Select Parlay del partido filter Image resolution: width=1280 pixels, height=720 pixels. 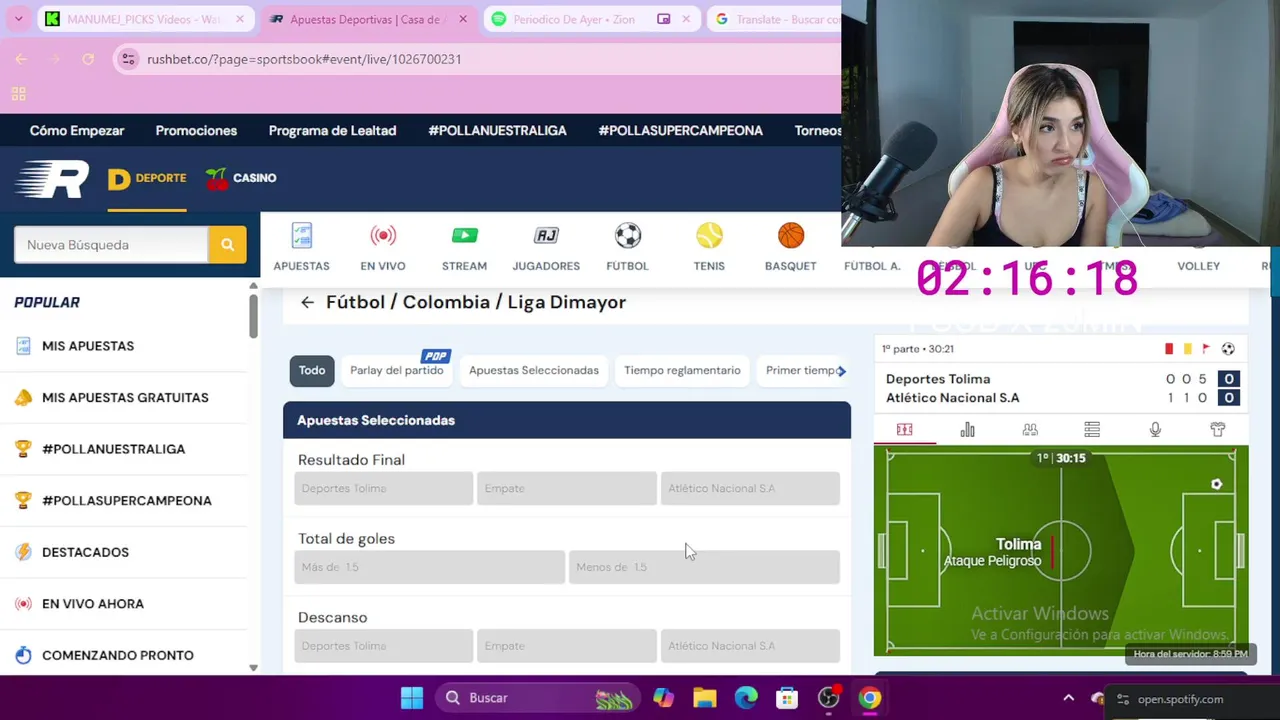[x=396, y=370]
